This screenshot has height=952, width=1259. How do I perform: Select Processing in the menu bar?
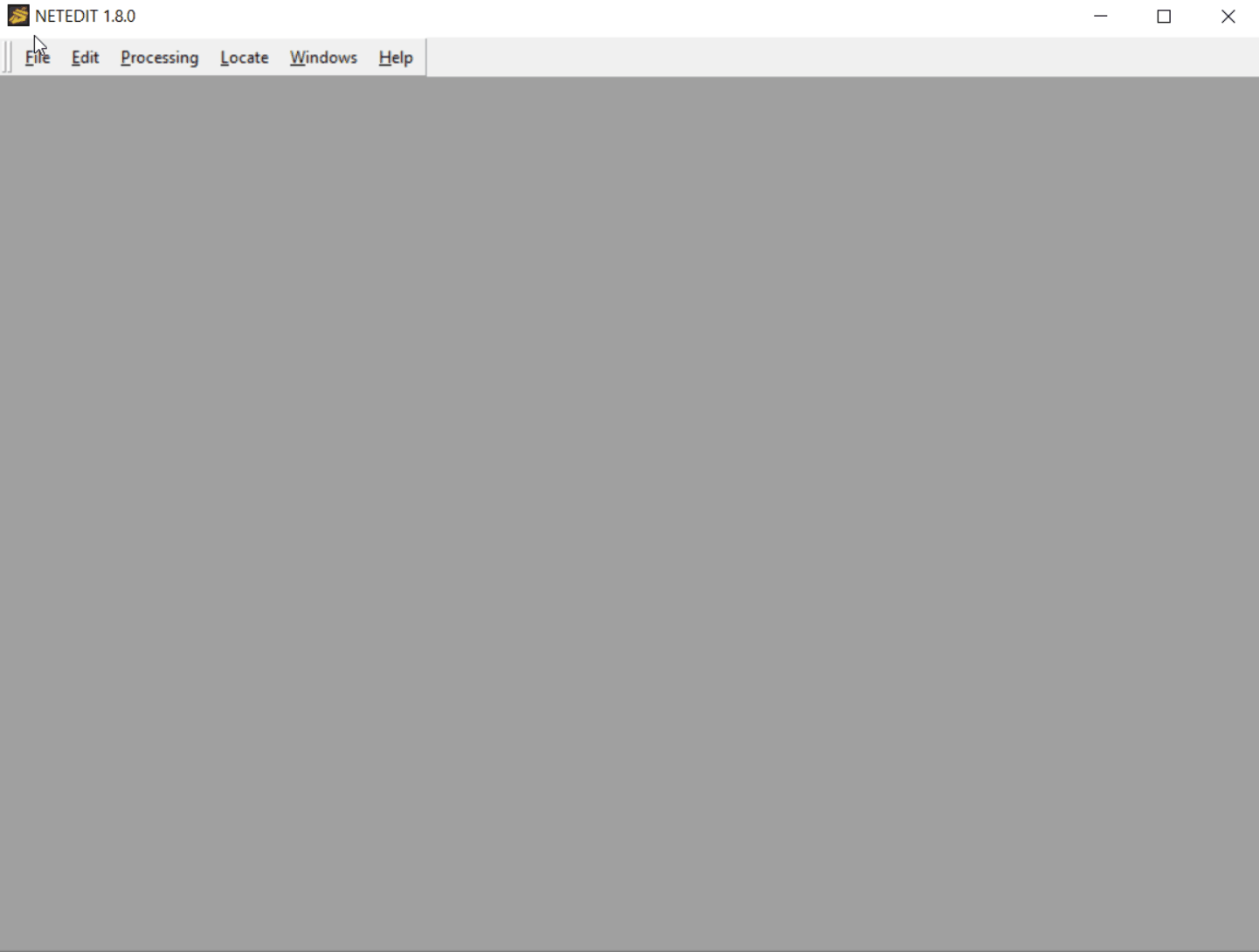[159, 58]
